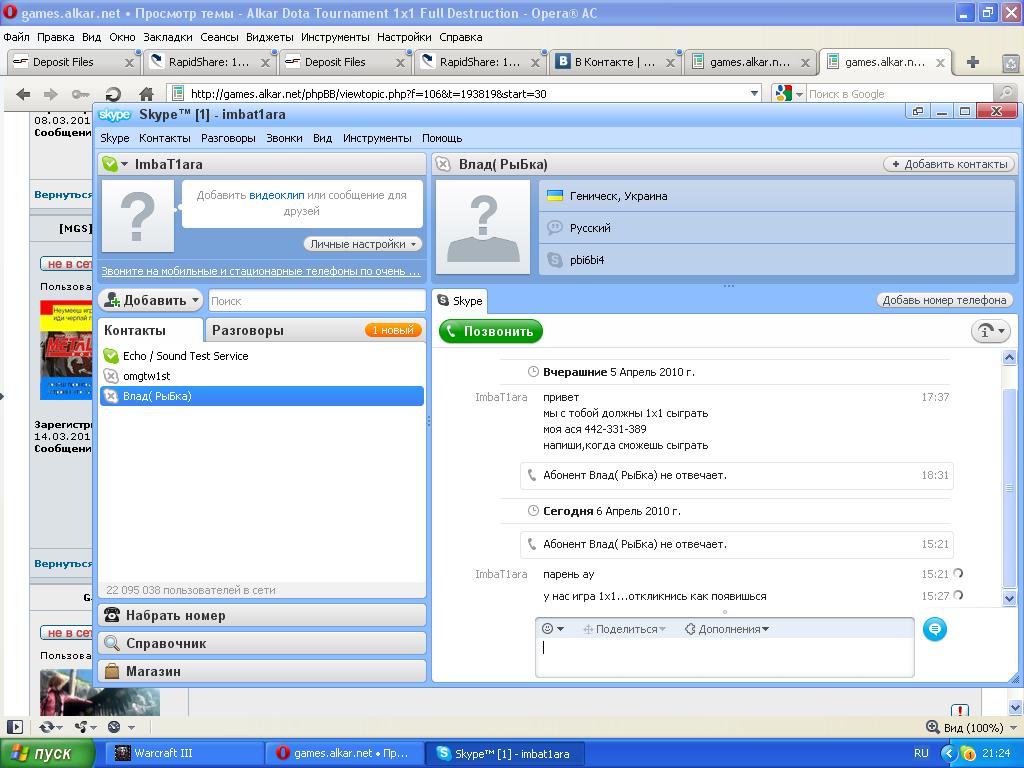1024x768 pixels.
Task: Open emoticon picker in message box
Action: tap(552, 629)
